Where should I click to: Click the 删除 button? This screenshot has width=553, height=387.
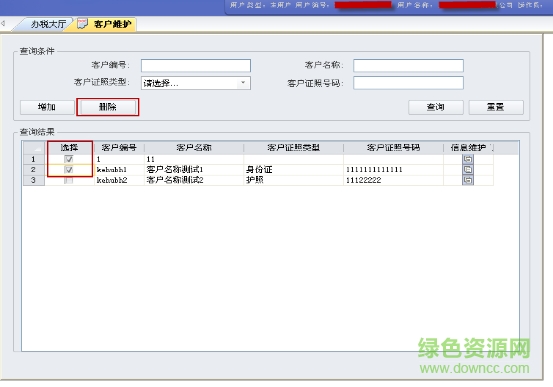[x=108, y=107]
